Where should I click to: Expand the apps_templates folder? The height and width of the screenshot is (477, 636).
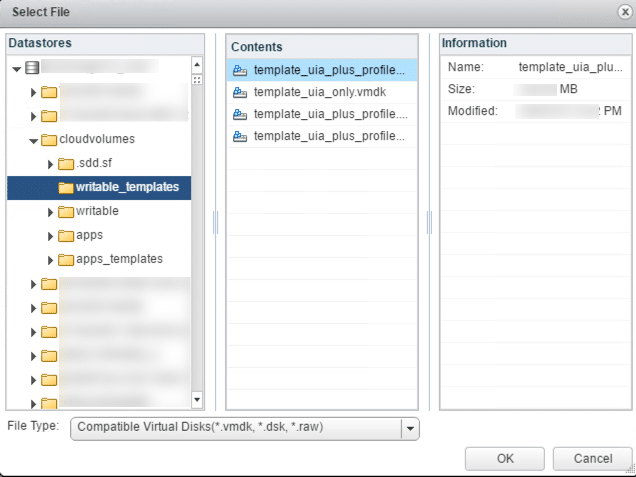click(x=51, y=260)
